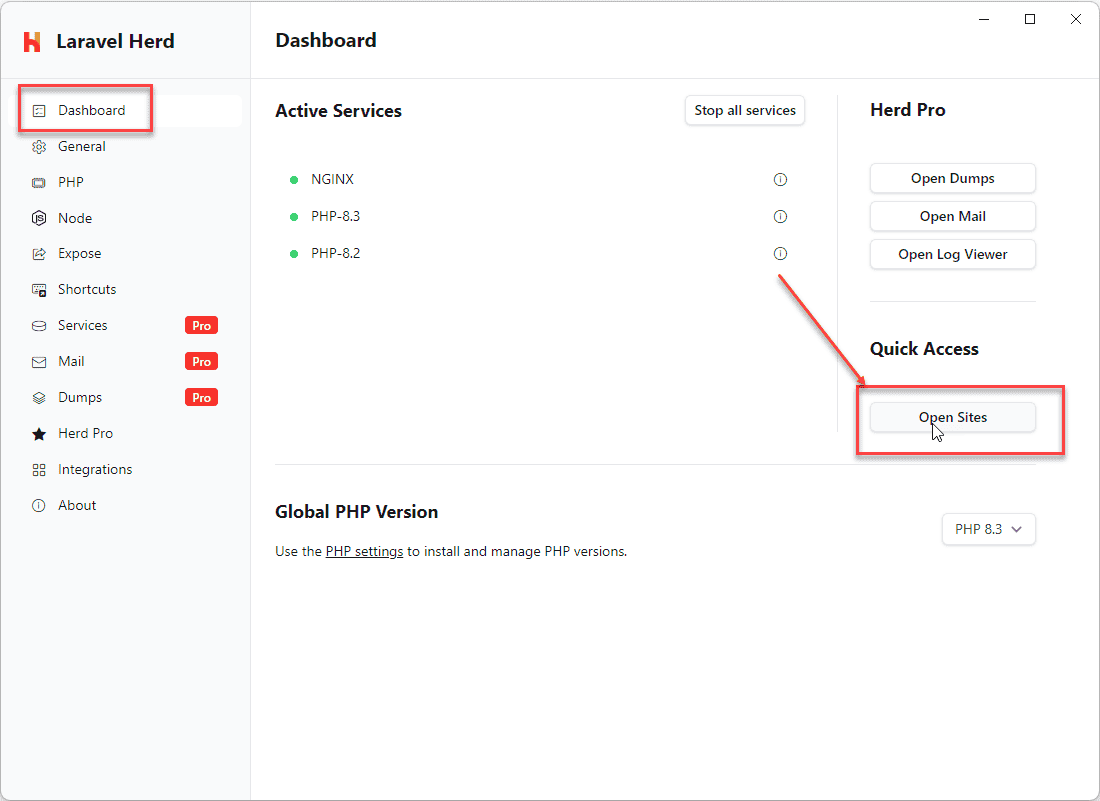Click the Pro badge beside Dumps
1100x801 pixels.
click(201, 398)
